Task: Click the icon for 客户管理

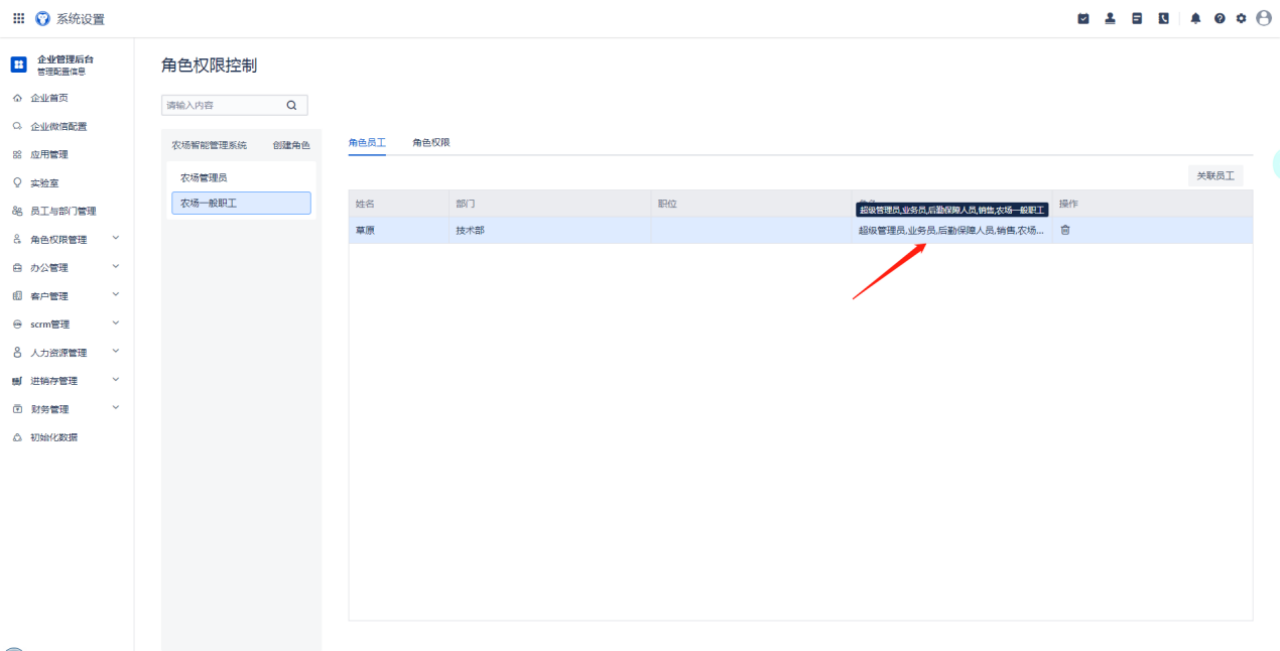Action: click(x=17, y=296)
